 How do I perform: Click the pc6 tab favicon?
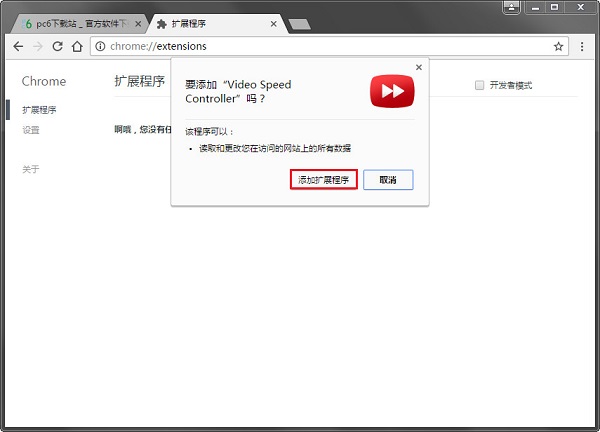point(27,24)
